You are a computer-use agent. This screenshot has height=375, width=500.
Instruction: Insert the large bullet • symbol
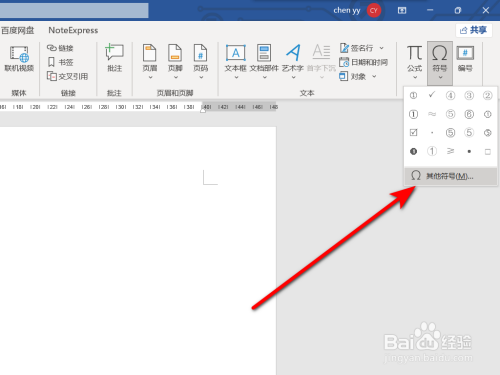click(469, 151)
